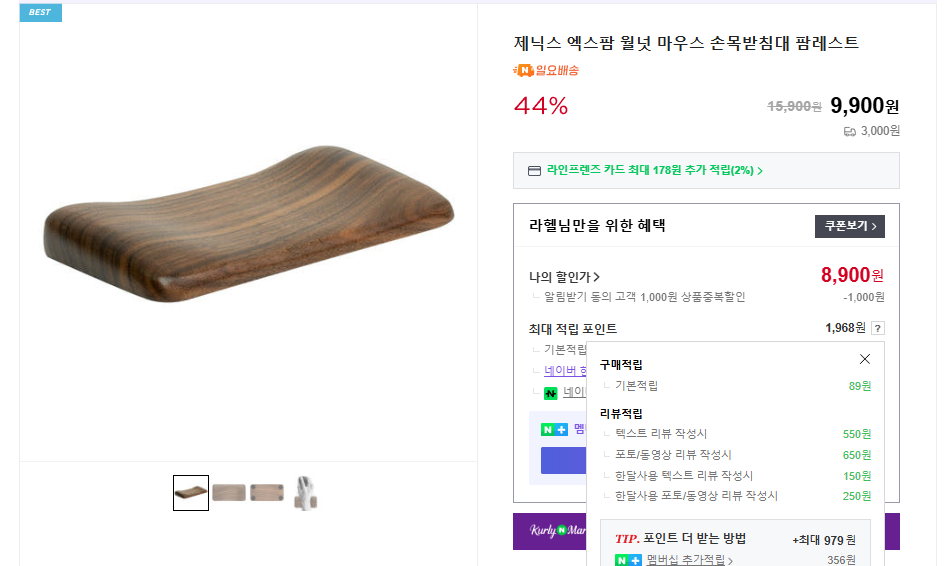Viewport: 945px width, 566px height.
Task: Select the third bottom-view thumbnail
Action: (x=267, y=493)
